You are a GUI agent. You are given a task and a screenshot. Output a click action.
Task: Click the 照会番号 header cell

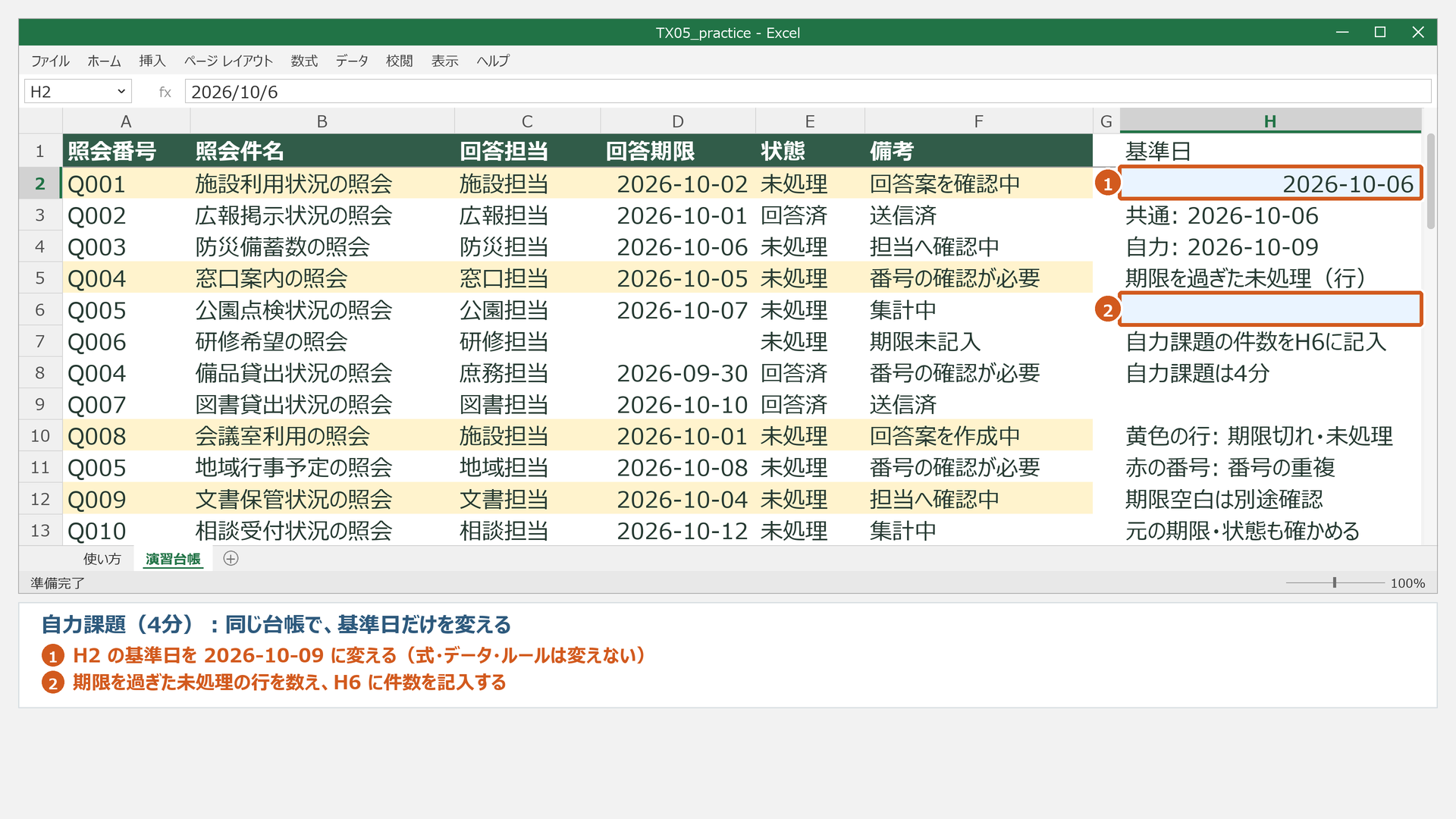(x=126, y=151)
